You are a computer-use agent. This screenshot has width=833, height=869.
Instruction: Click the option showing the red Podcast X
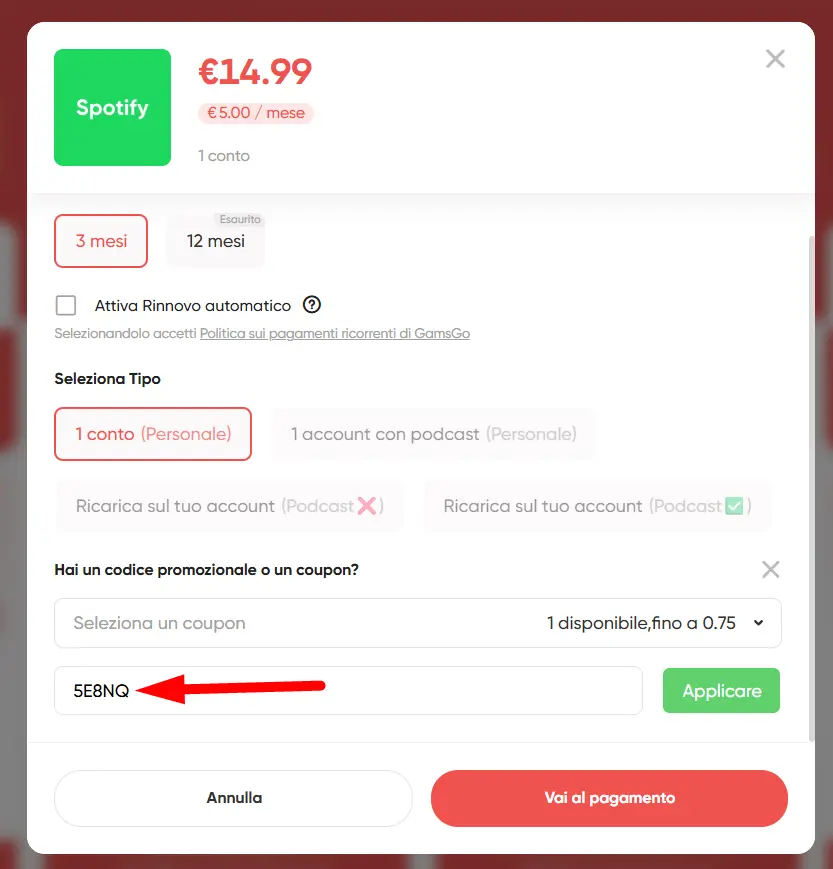coord(229,506)
